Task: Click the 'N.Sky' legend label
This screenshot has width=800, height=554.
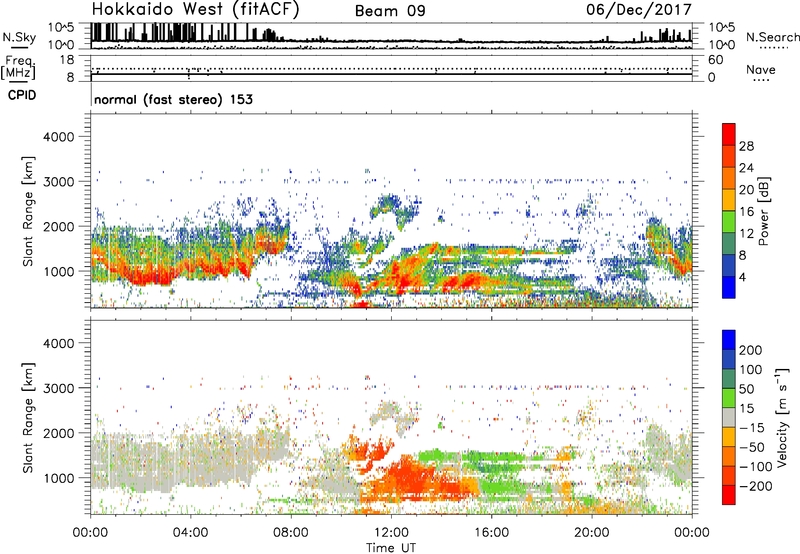Action: pos(19,37)
